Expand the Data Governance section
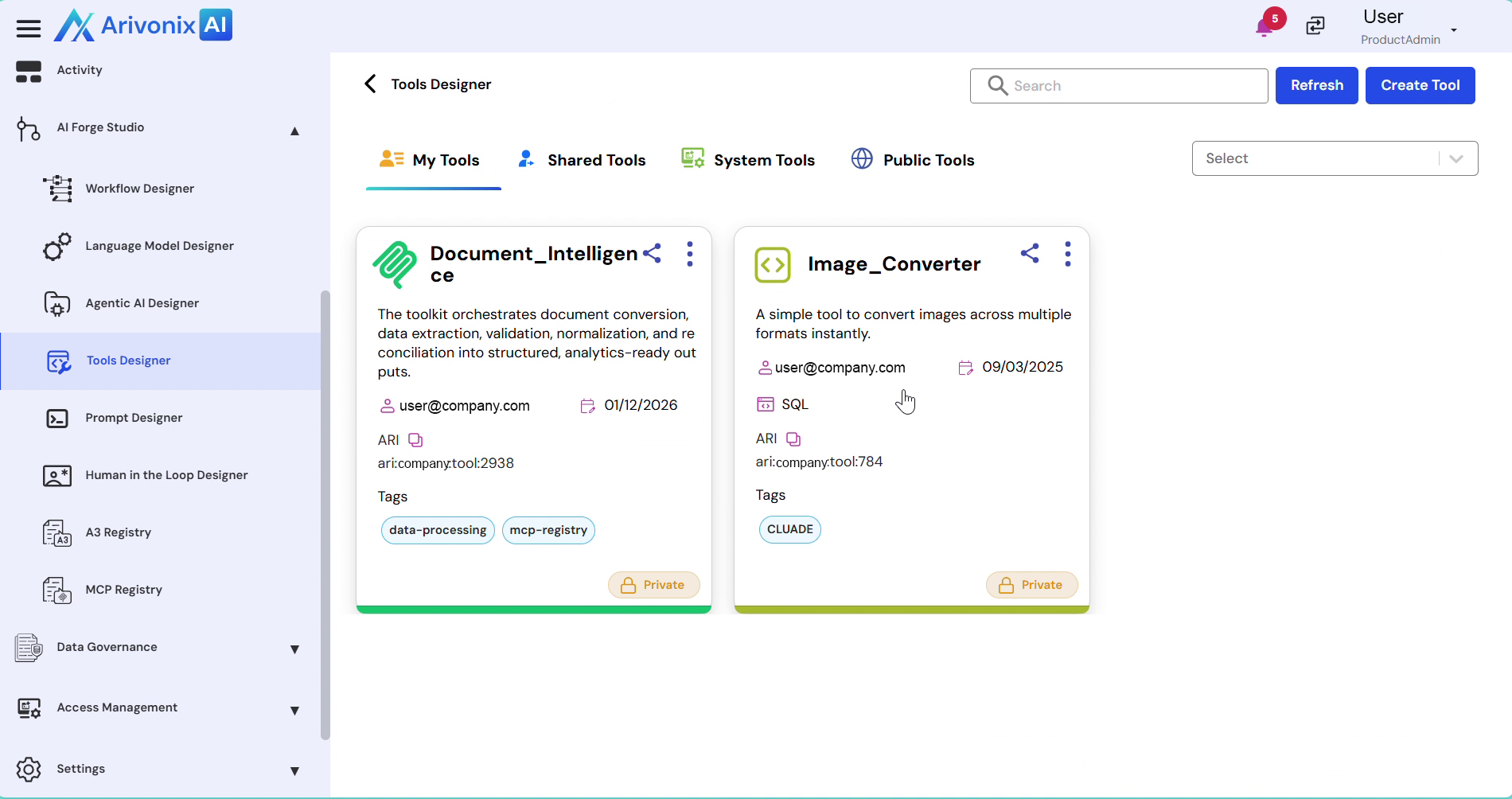Viewport: 1512px width, 799px height. (x=294, y=649)
